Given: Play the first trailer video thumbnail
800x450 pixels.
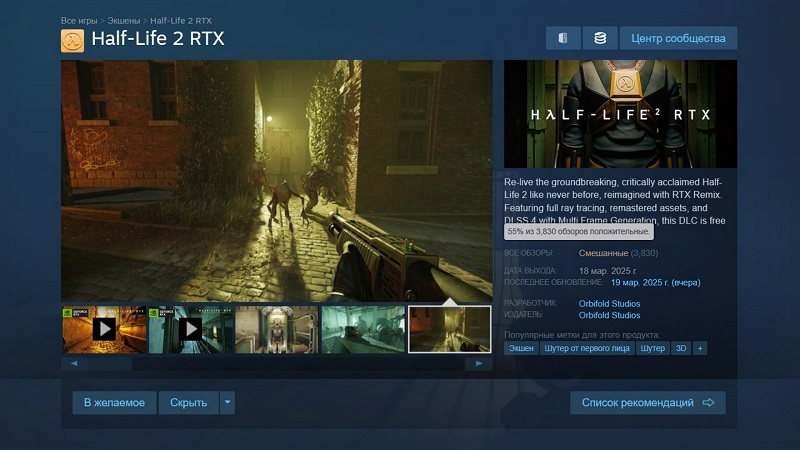Looking at the screenshot, I should pyautogui.click(x=104, y=329).
